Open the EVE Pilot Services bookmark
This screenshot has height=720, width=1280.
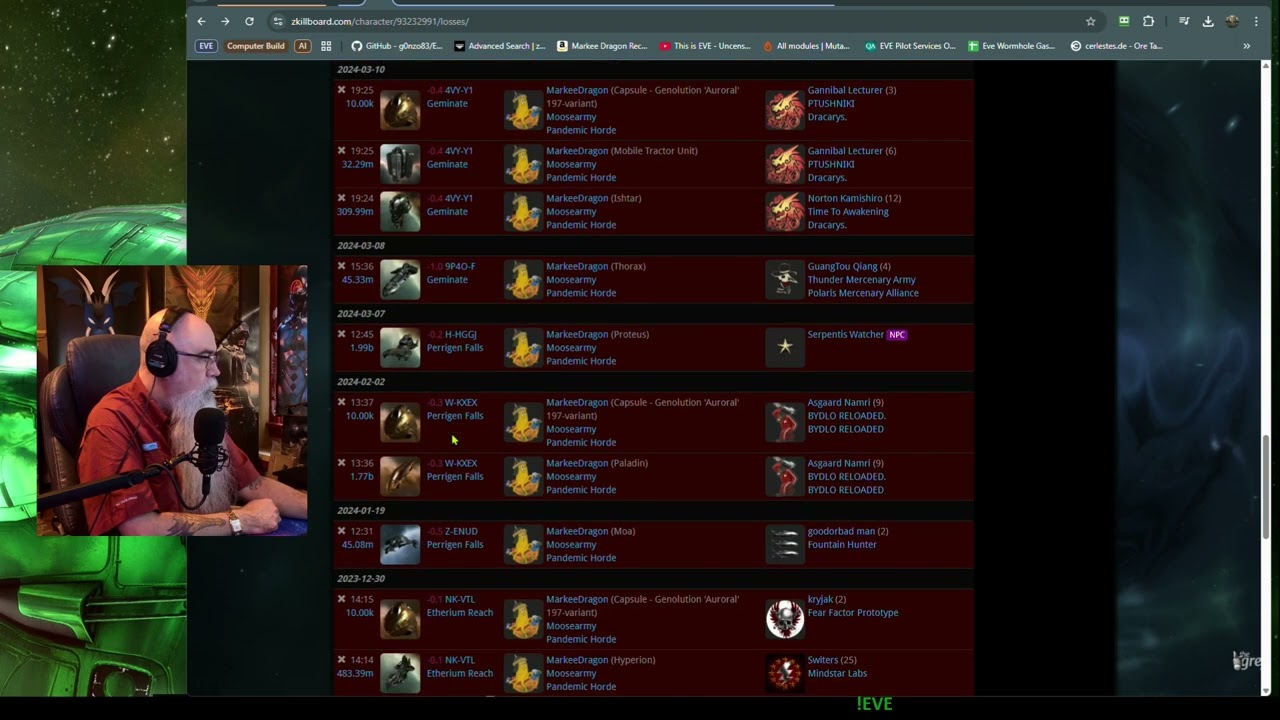[x=910, y=46]
